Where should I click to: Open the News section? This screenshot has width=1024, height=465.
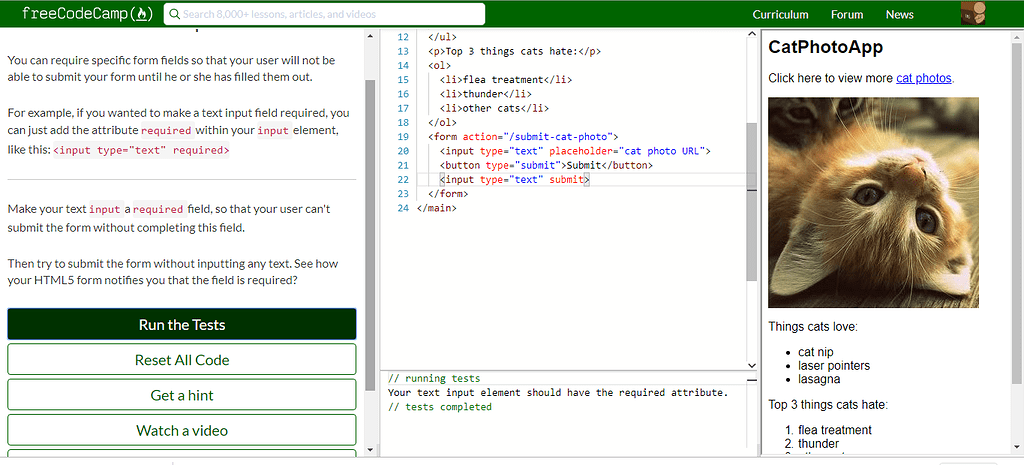pyautogui.click(x=899, y=14)
